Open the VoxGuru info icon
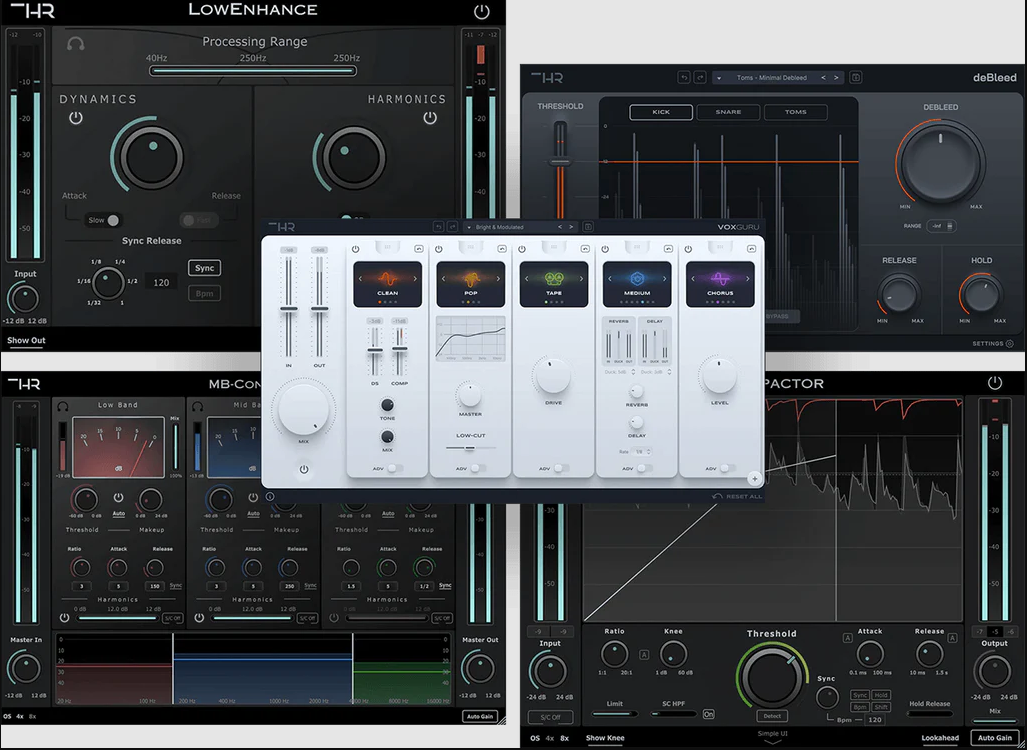The image size is (1027, 750). click(x=270, y=497)
